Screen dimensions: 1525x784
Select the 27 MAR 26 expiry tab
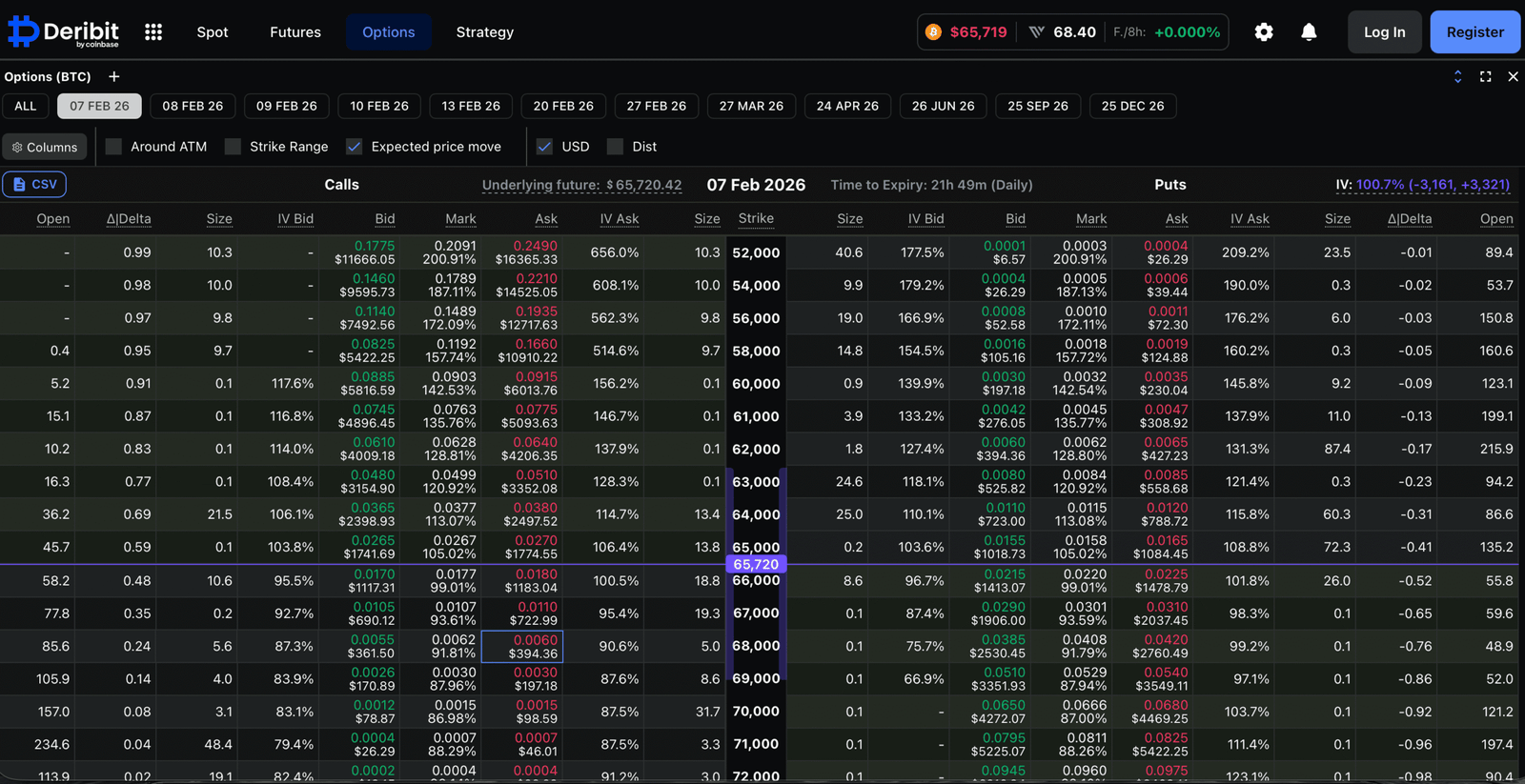tap(751, 106)
